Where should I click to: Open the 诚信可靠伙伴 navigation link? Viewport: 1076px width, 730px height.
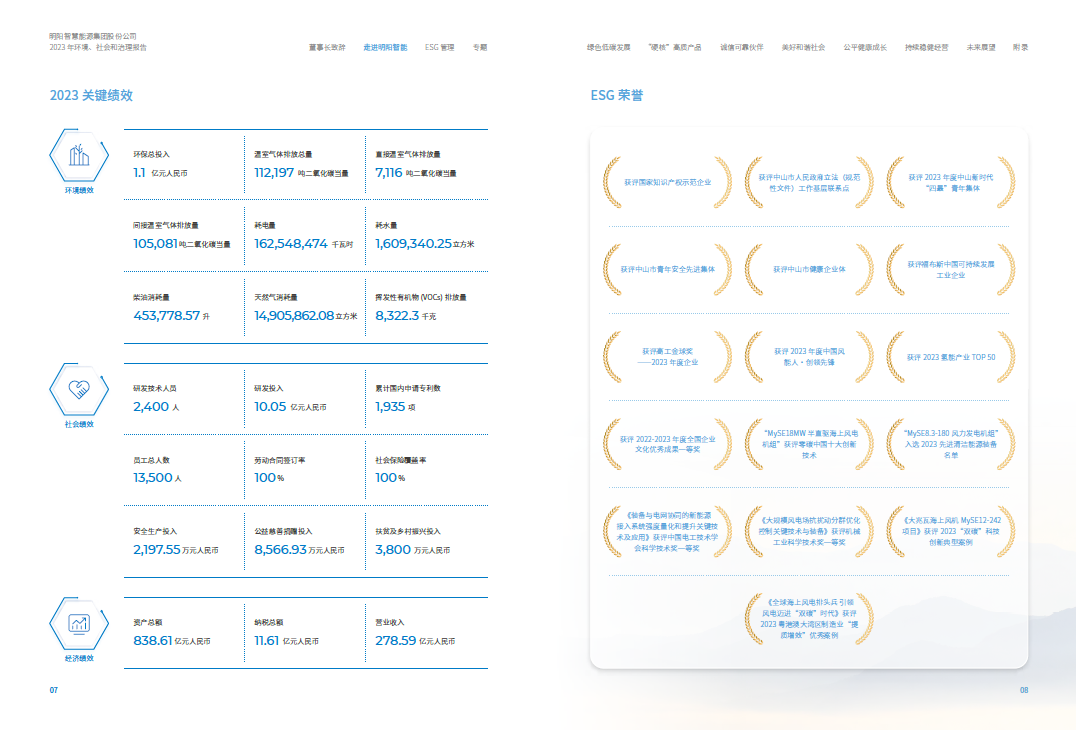pos(741,47)
